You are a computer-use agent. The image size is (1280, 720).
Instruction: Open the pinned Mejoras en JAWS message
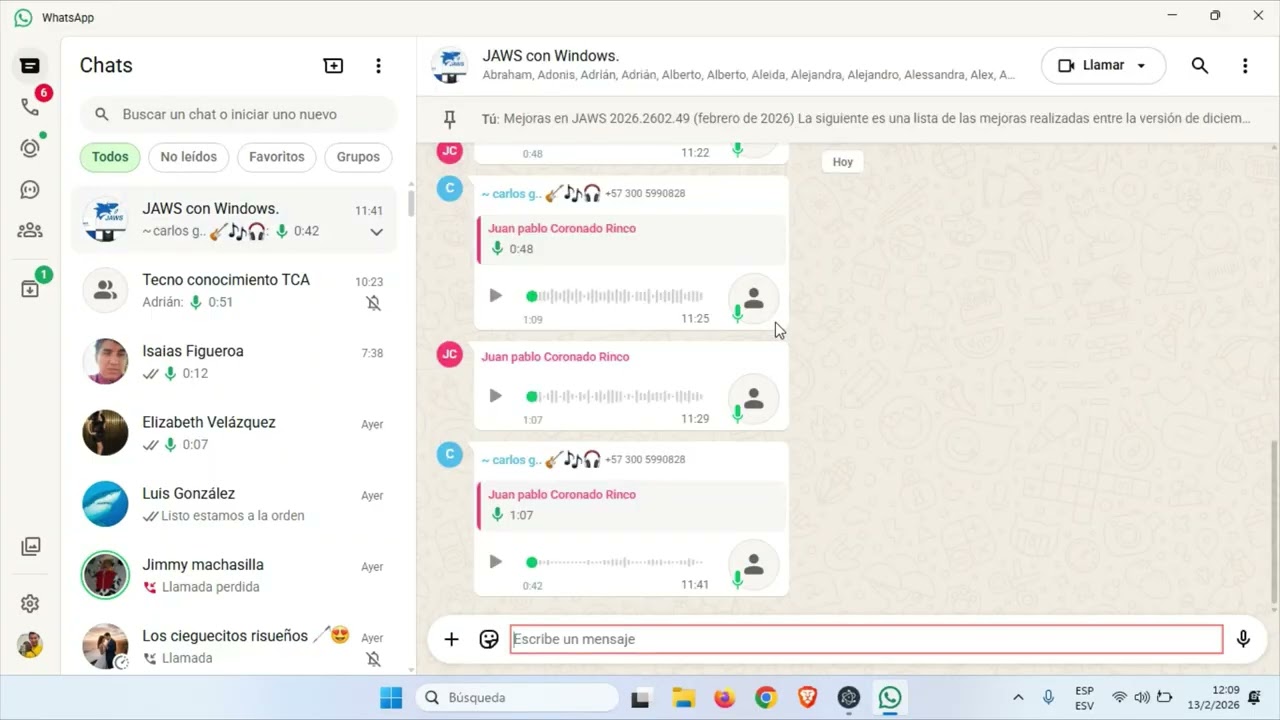click(x=866, y=119)
